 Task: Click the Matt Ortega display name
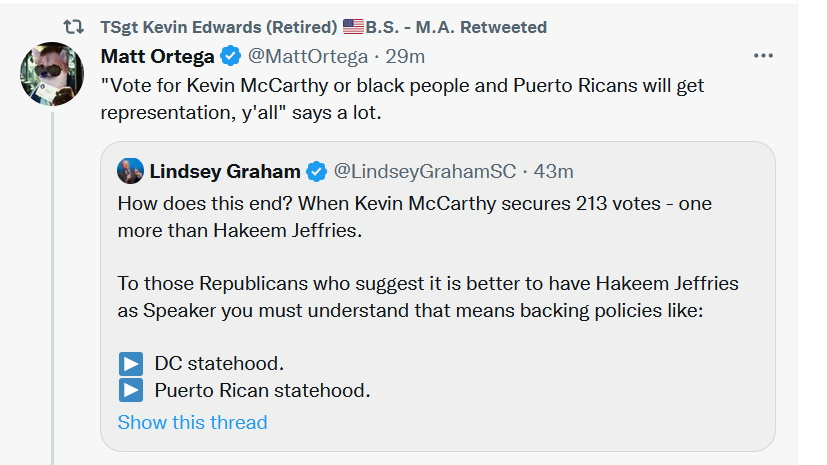tap(158, 55)
